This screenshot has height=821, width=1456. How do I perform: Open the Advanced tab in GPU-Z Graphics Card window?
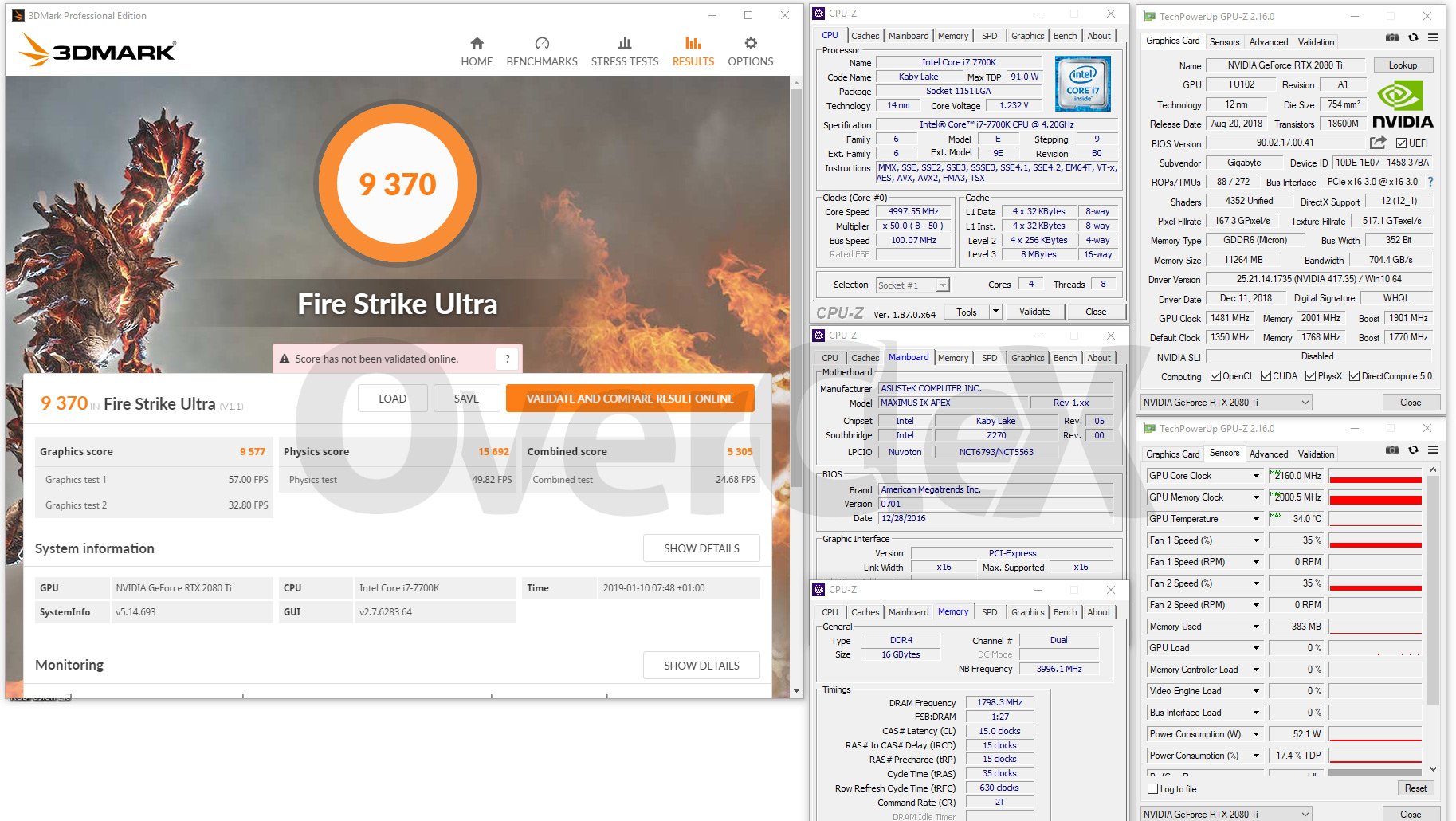tap(1268, 42)
